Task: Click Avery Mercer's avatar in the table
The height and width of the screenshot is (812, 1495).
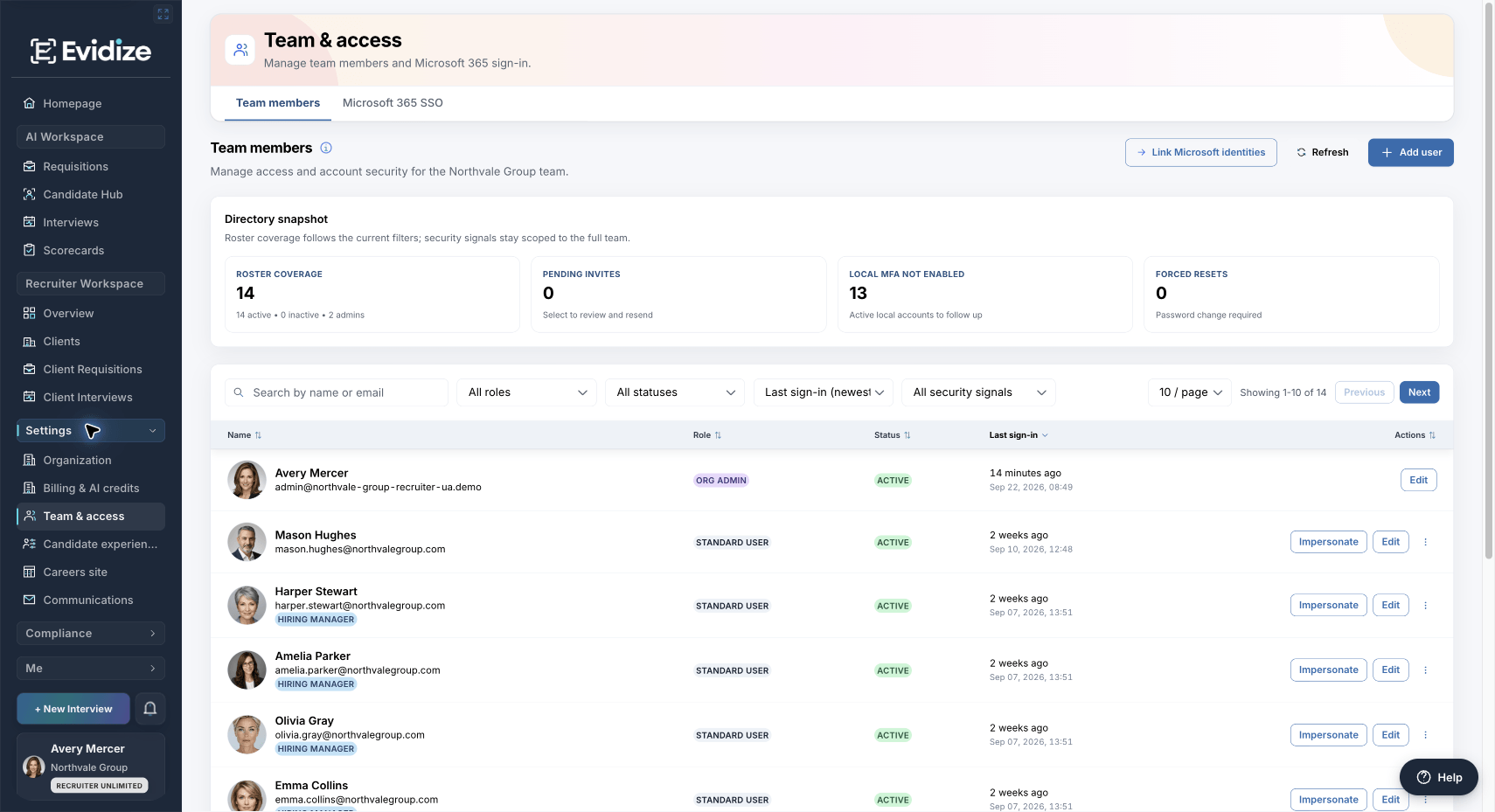Action: [247, 480]
